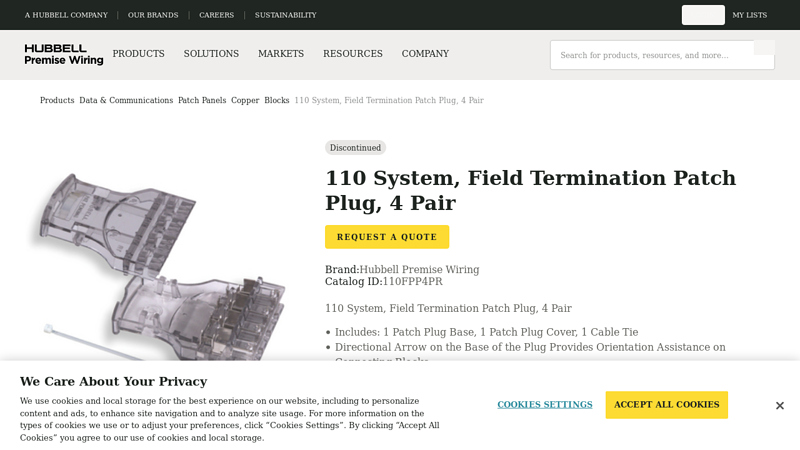Image resolution: width=800 pixels, height=450 pixels.
Task: Open the Resources menu
Action: point(353,54)
